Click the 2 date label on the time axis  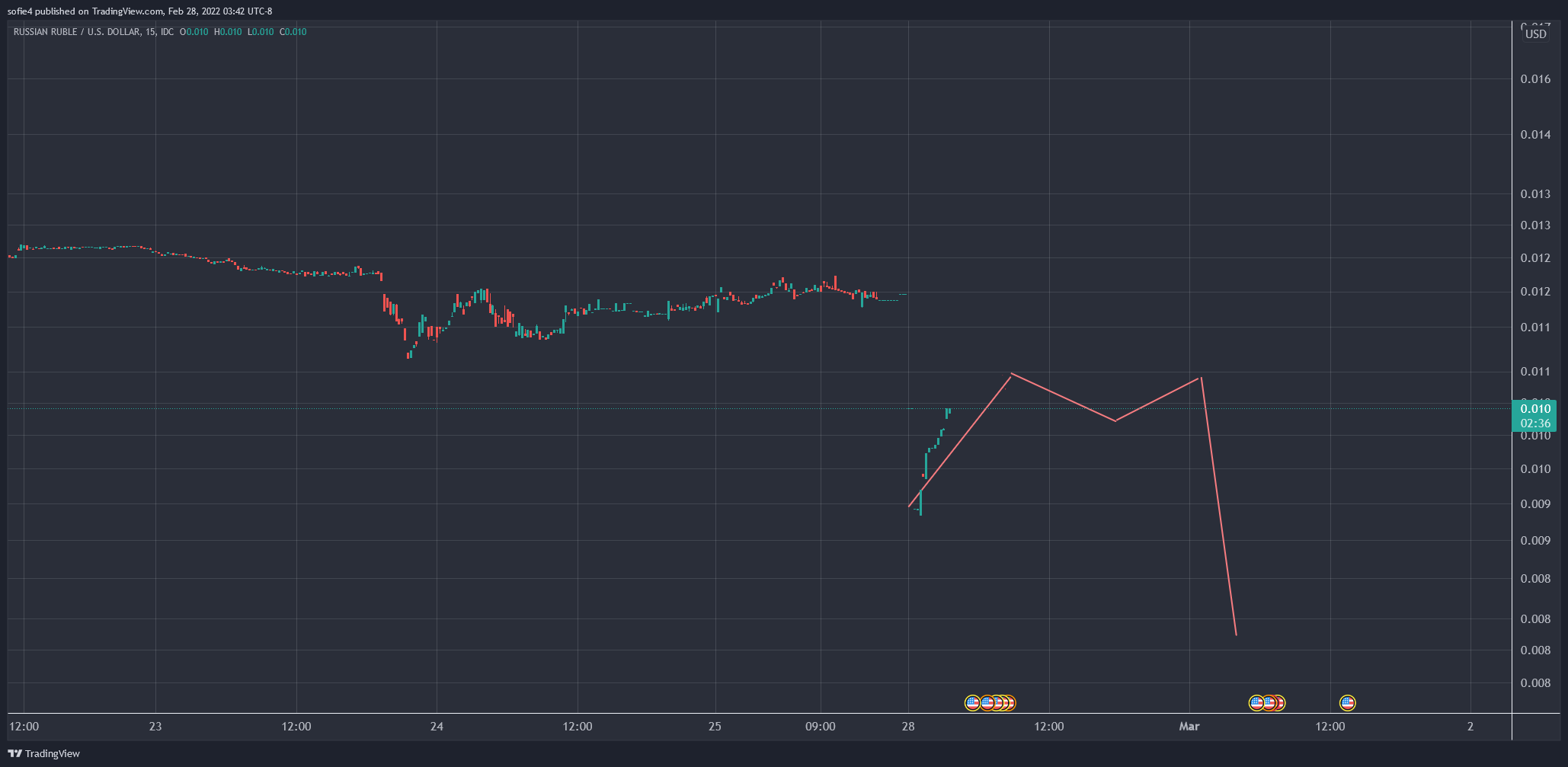[1470, 727]
